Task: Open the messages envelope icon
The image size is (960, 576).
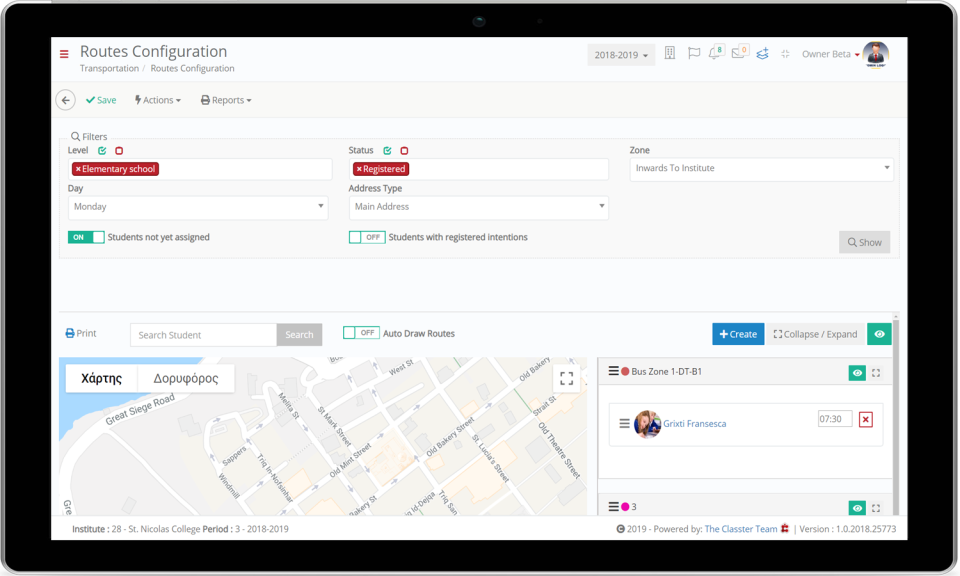Action: (740, 54)
